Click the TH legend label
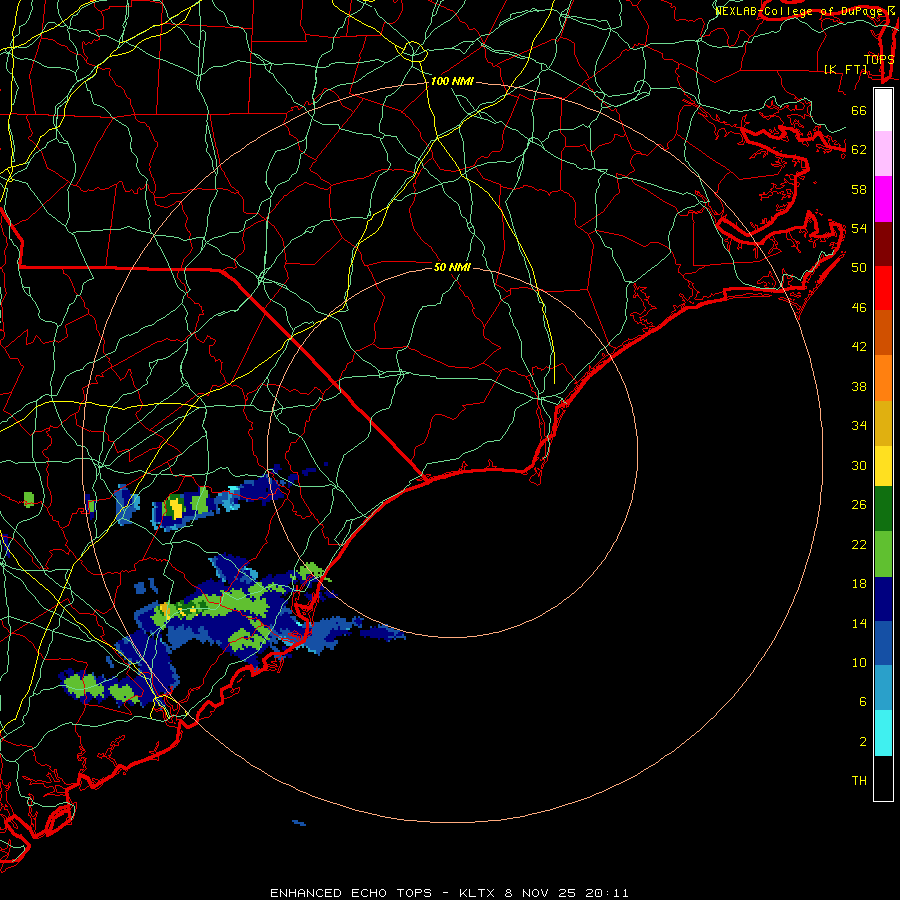Viewport: 900px width, 900px height. 859,781
